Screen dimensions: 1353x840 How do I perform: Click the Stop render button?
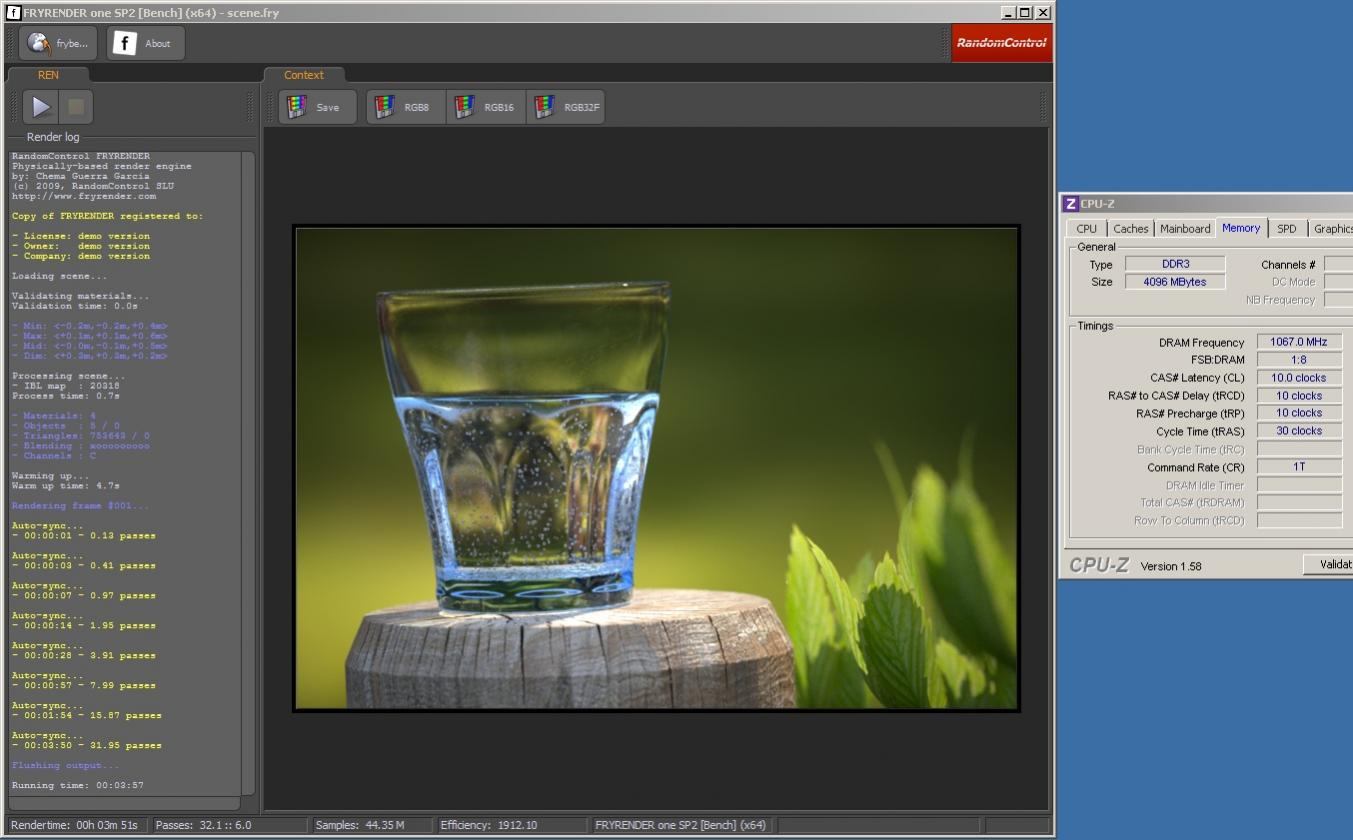tap(75, 107)
